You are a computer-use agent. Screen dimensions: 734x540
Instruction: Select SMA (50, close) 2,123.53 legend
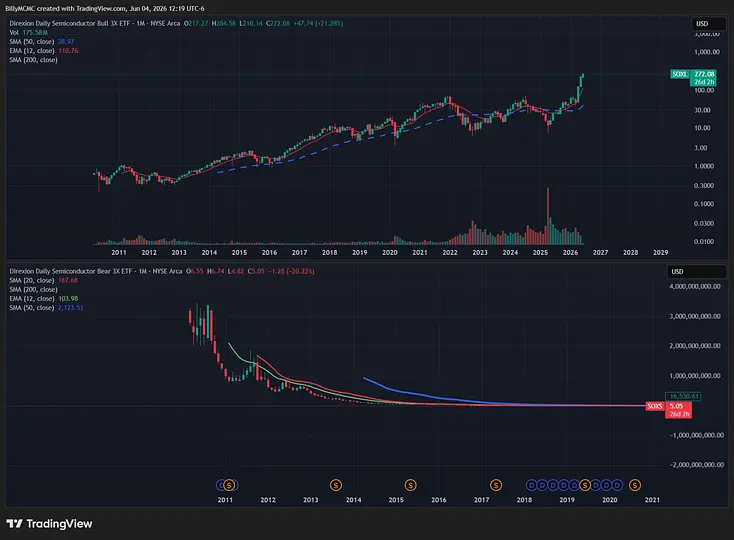click(x=46, y=307)
